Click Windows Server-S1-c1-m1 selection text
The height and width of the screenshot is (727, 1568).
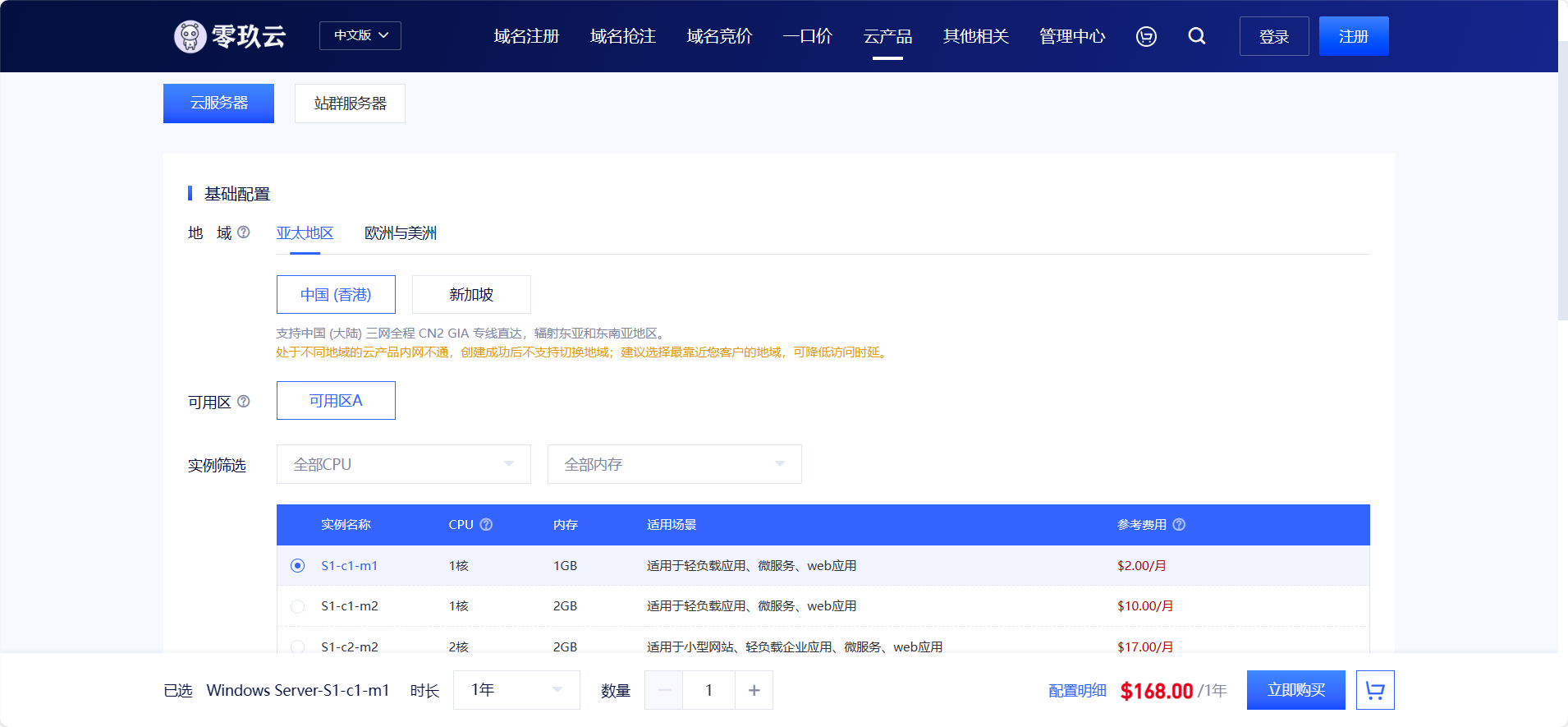pyautogui.click(x=298, y=690)
